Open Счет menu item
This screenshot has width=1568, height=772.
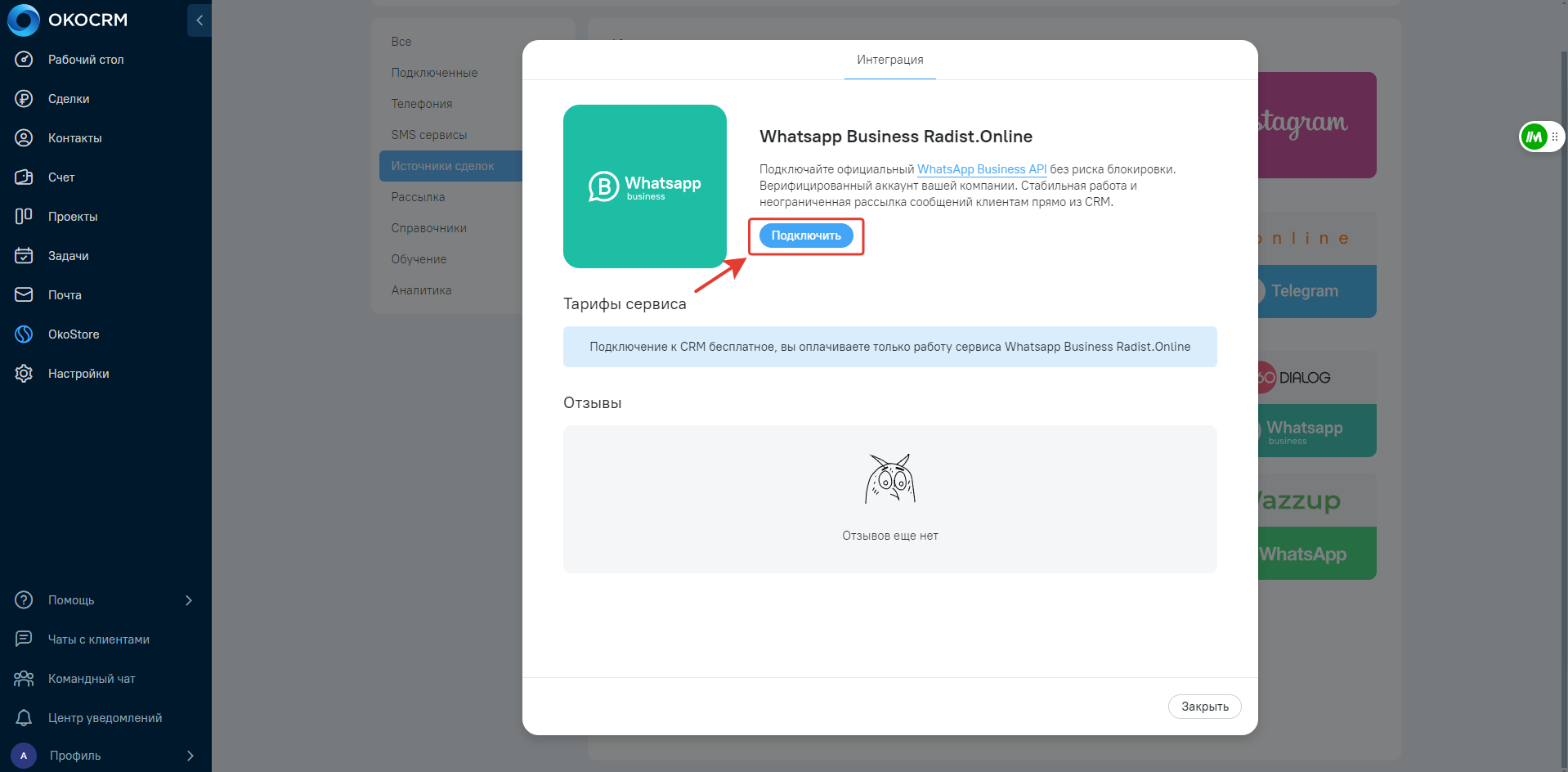point(61,177)
